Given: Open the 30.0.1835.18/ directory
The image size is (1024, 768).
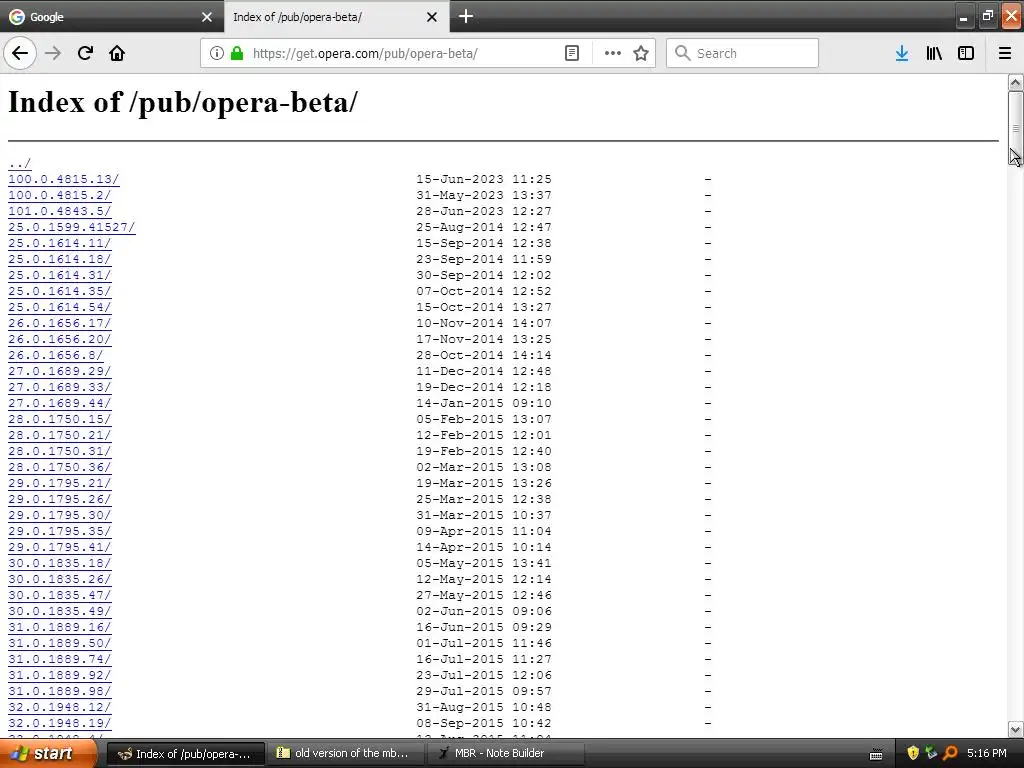Looking at the screenshot, I should coord(59,563).
